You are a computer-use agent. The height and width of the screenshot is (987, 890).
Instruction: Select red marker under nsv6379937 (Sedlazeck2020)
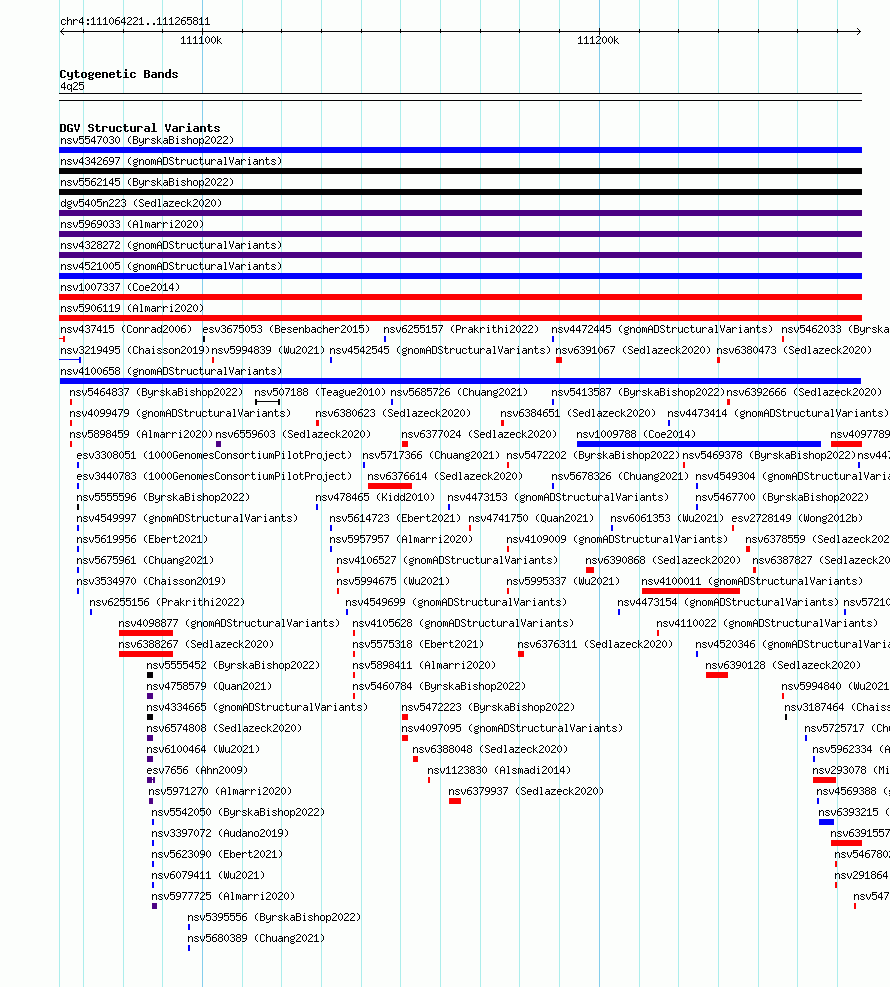(455, 801)
